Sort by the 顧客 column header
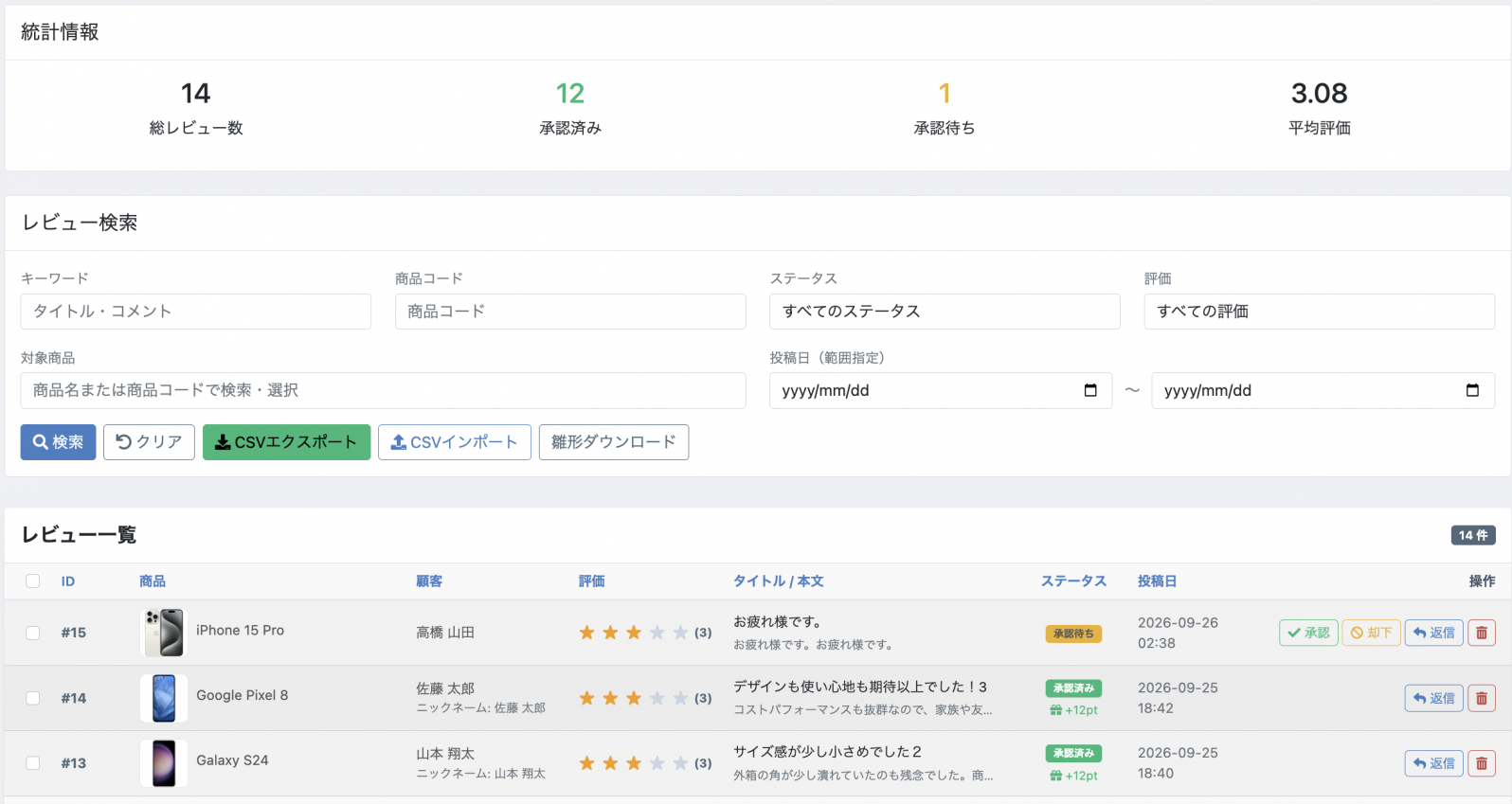This screenshot has width=1512, height=804. coord(429,581)
